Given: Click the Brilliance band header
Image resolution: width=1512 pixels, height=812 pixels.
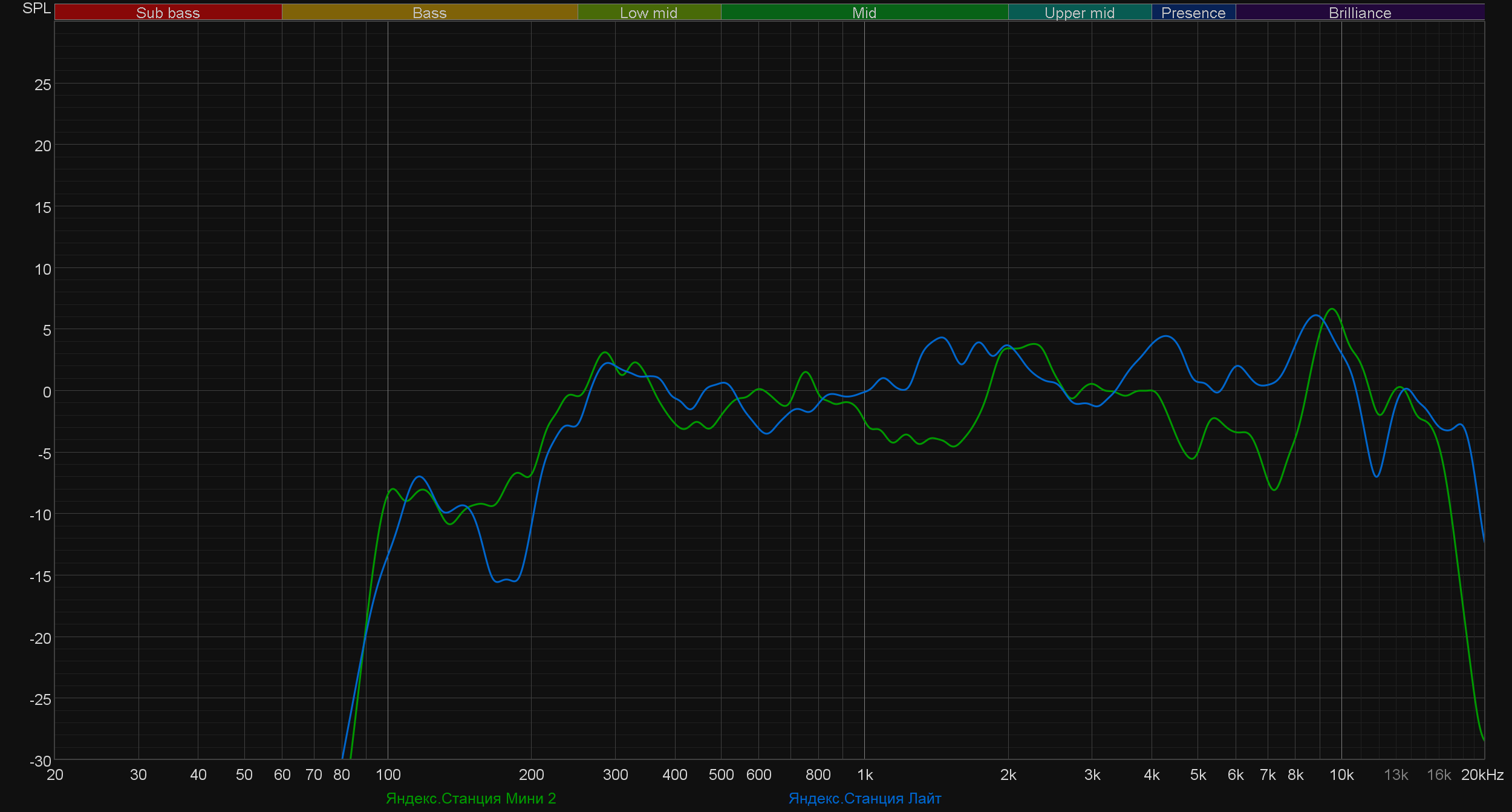Looking at the screenshot, I should point(1360,13).
